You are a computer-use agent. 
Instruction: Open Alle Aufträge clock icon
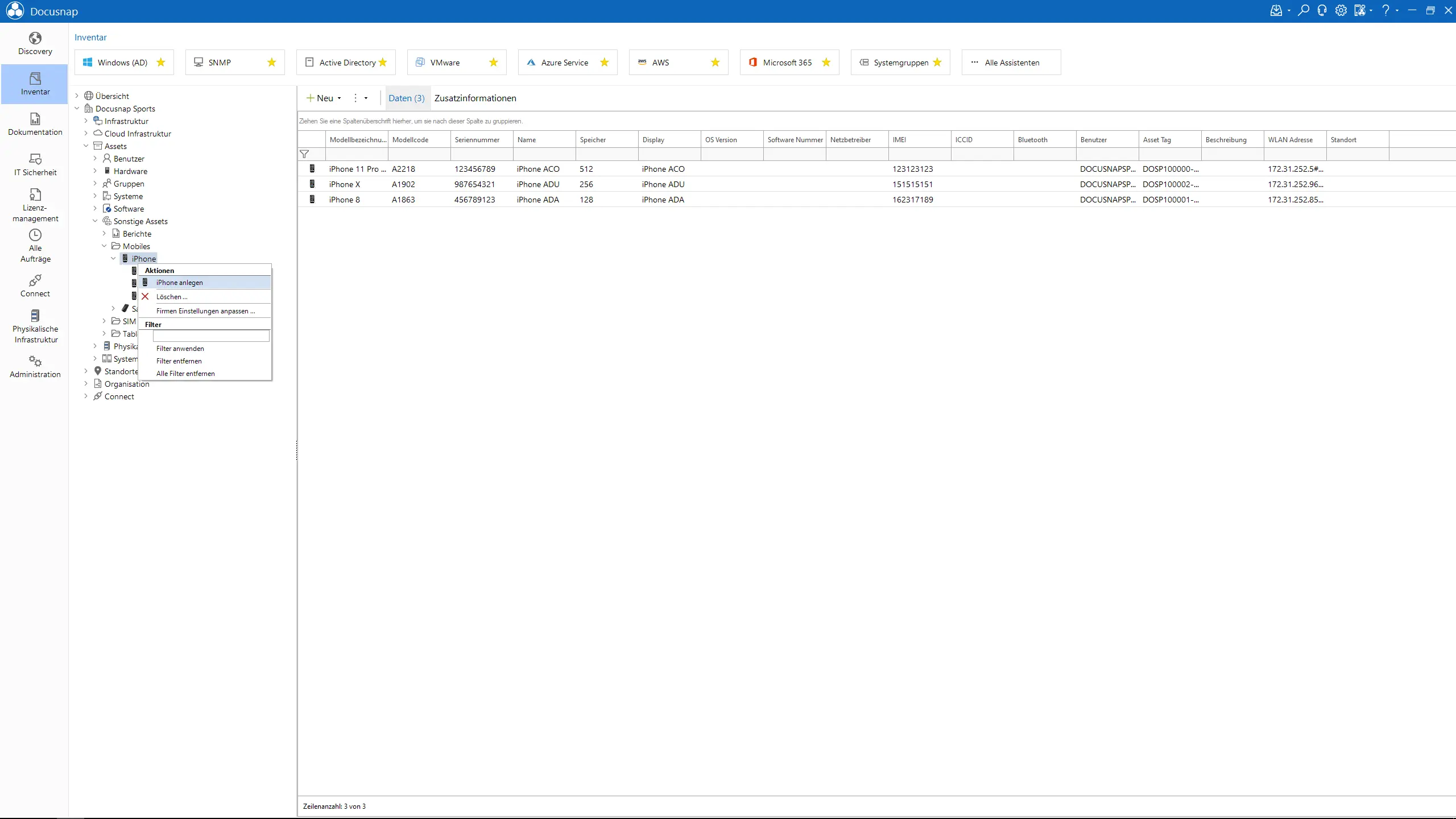pyautogui.click(x=35, y=235)
